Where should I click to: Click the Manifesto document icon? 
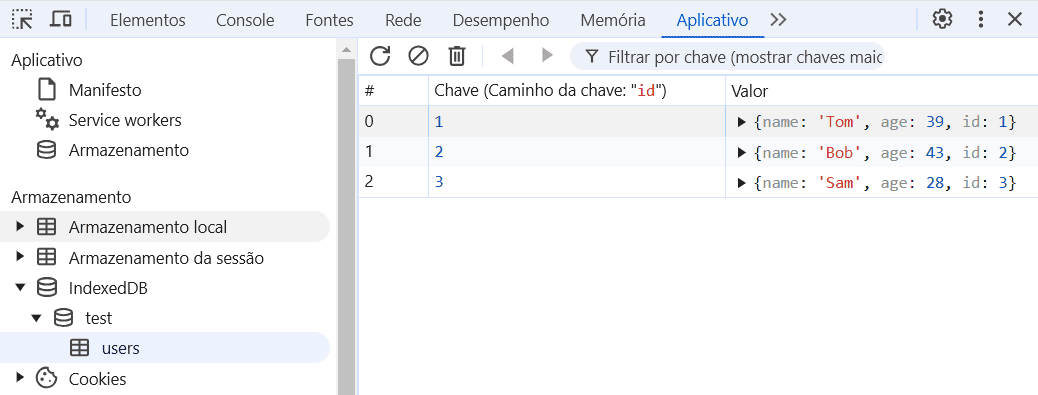pos(46,89)
